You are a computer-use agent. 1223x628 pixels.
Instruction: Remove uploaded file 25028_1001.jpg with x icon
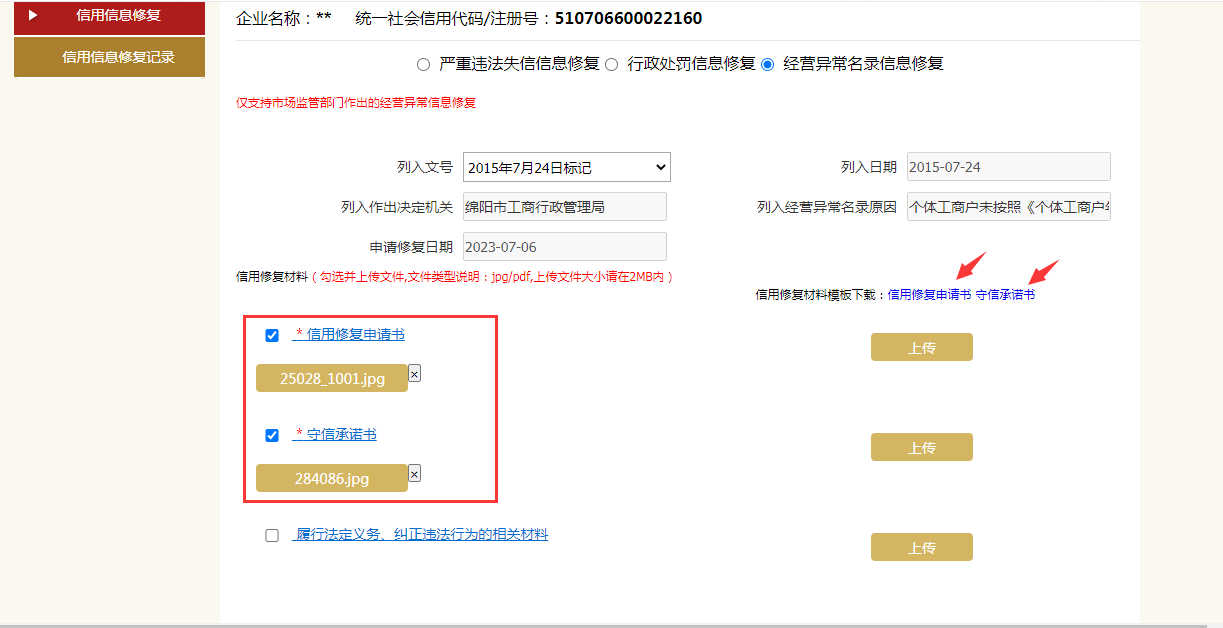[415, 373]
